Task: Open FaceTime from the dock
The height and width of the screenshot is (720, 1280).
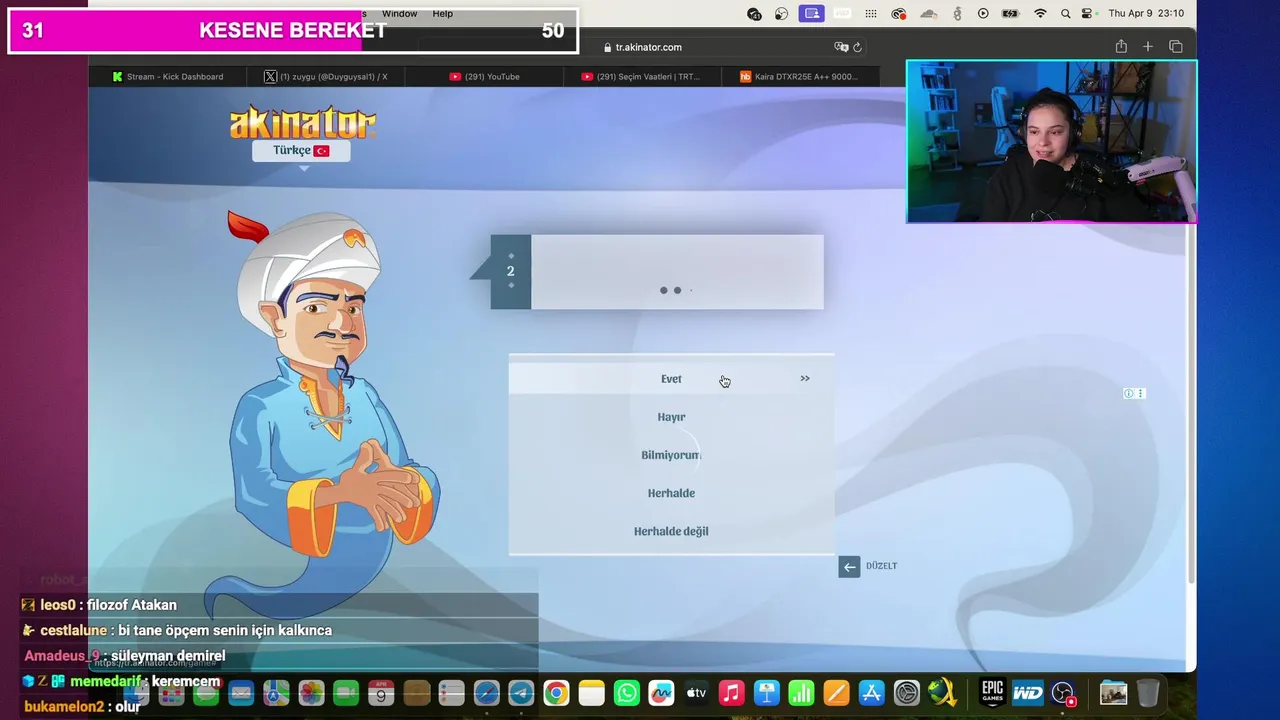Action: coord(346,692)
